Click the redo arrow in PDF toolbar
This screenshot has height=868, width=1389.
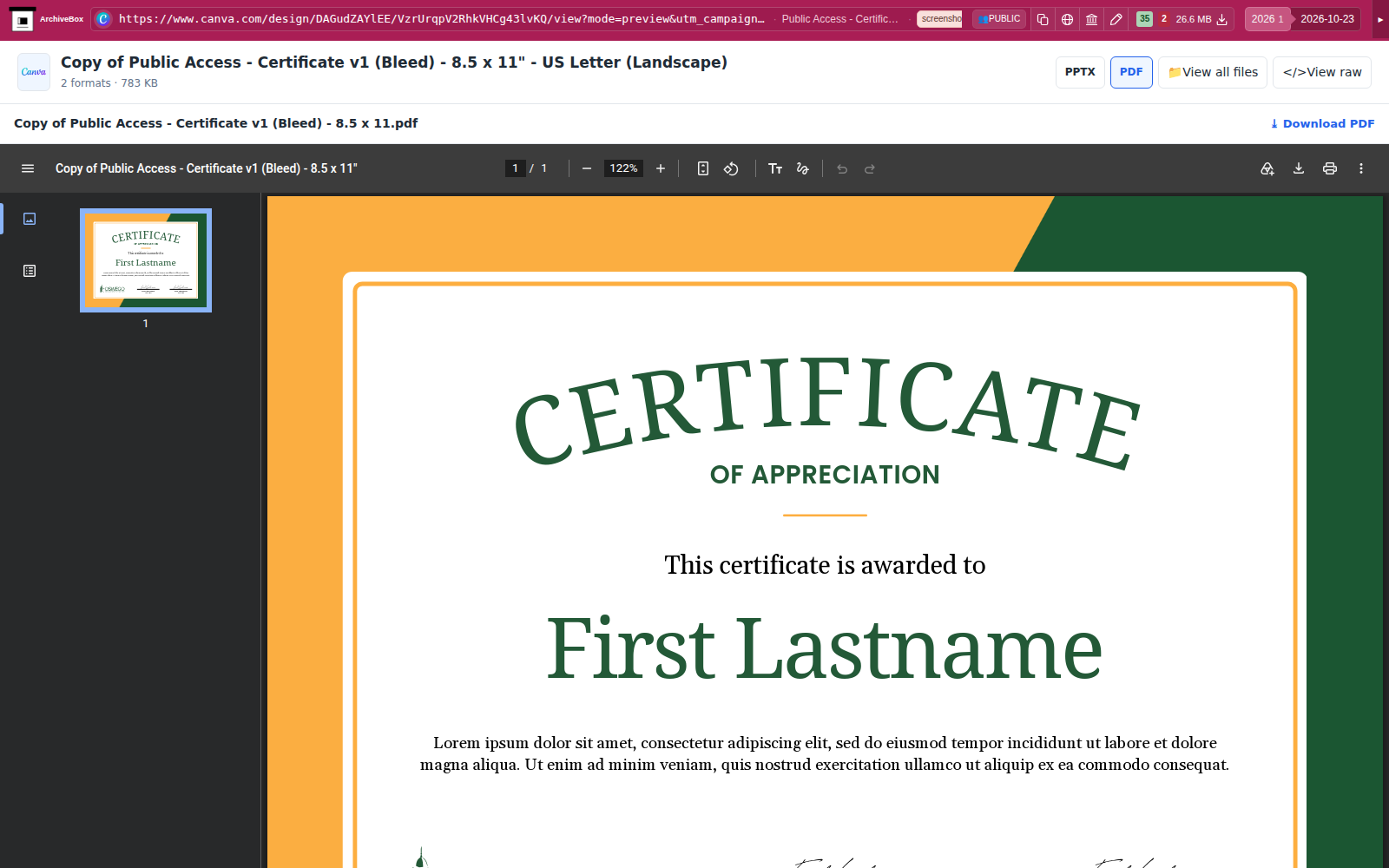click(870, 168)
